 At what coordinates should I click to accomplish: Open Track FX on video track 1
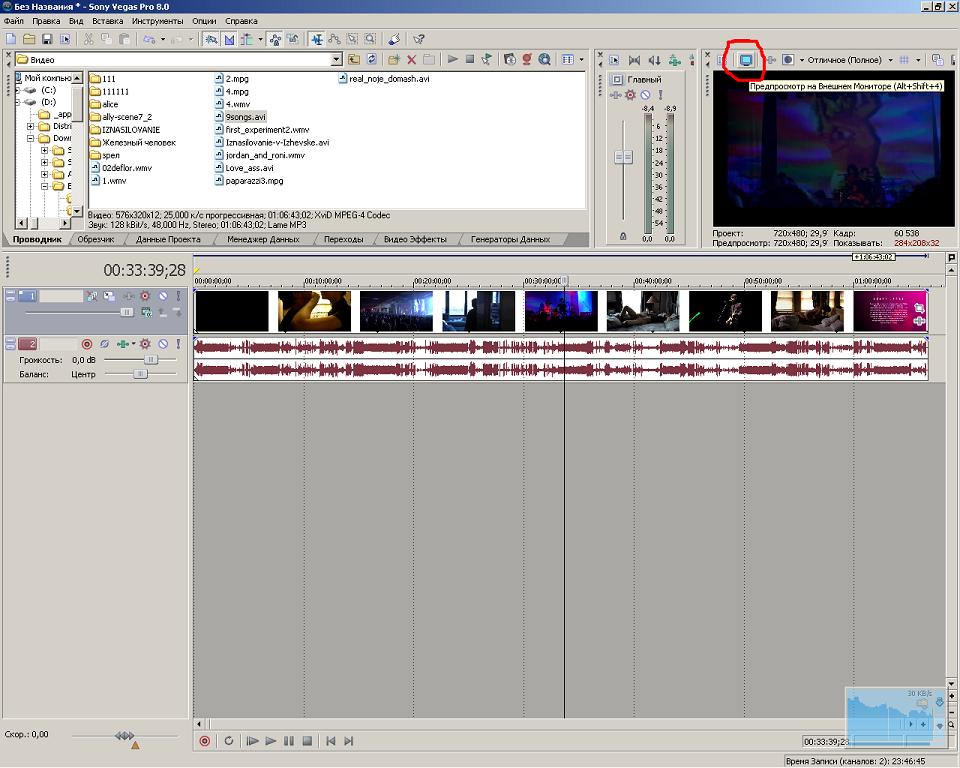pyautogui.click(x=145, y=296)
